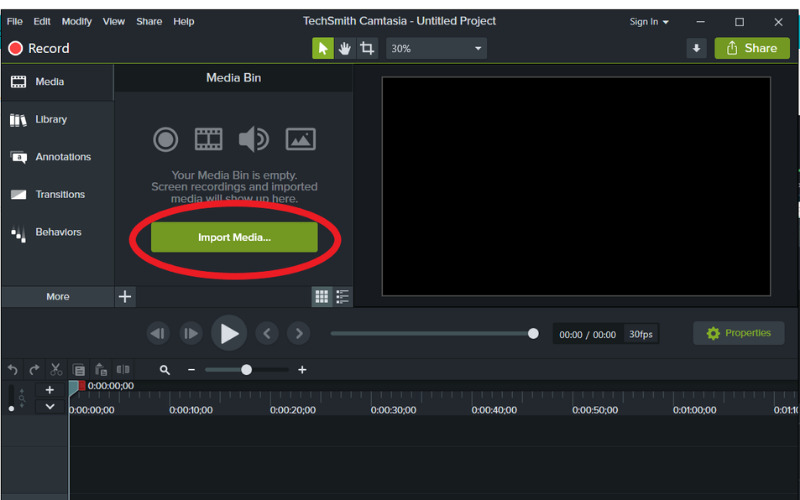Viewport: 800px width, 500px height.
Task: Add a track with timeline plus button
Action: coord(49,390)
